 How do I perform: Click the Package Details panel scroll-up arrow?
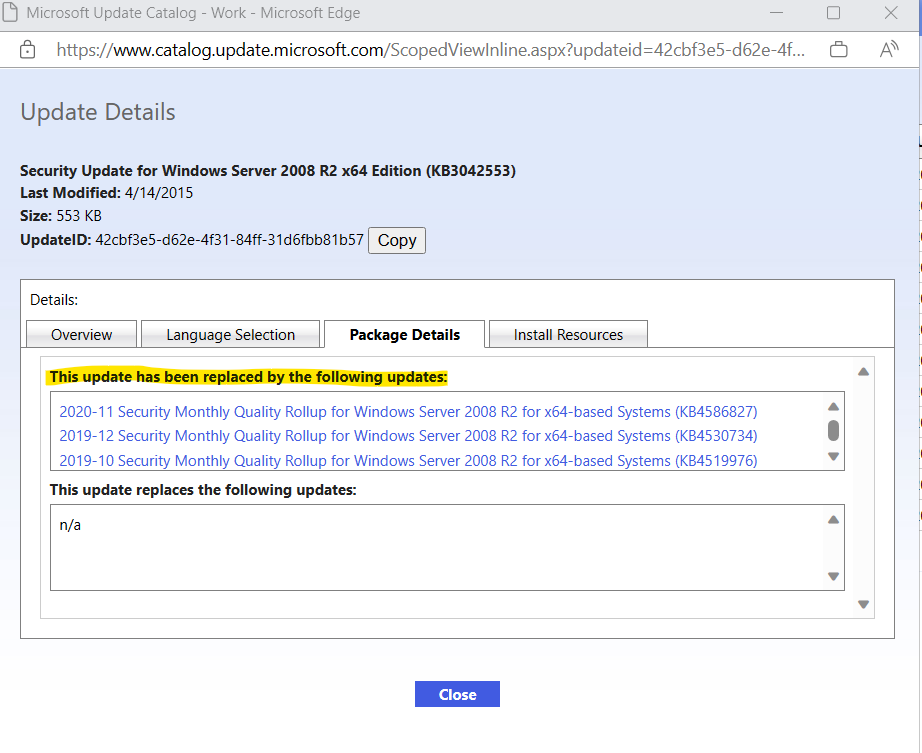[x=863, y=372]
